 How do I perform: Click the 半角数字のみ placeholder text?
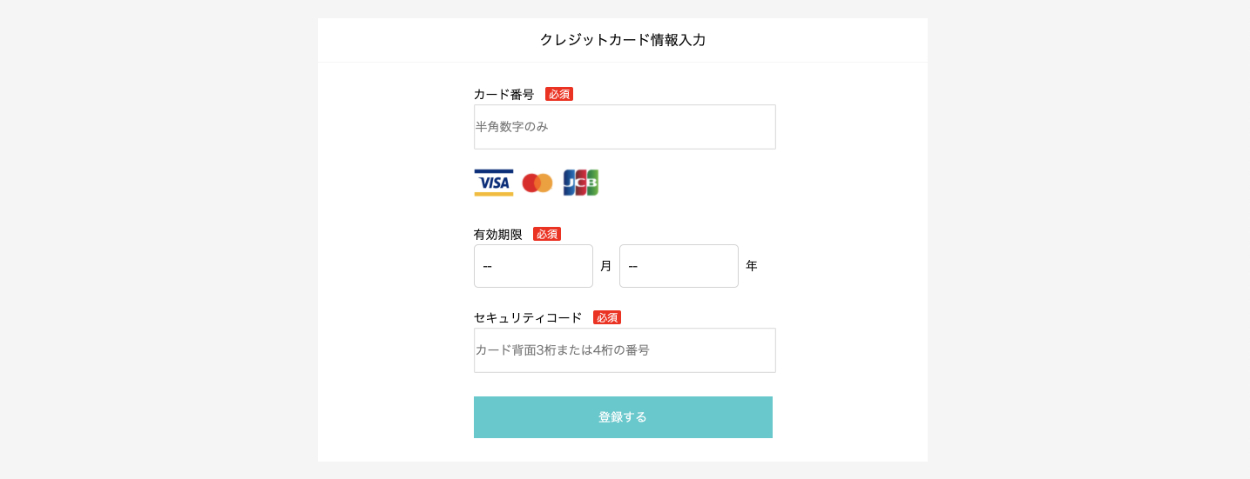tap(512, 127)
